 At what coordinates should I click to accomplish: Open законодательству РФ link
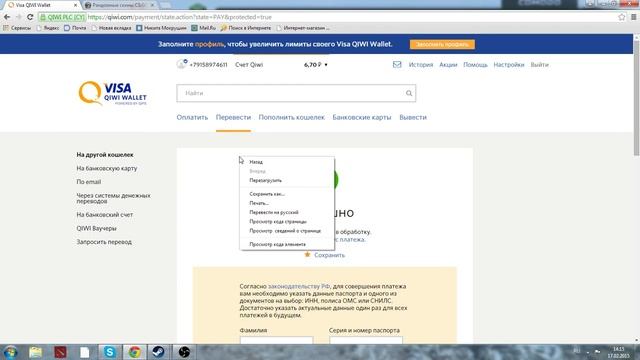[299, 286]
